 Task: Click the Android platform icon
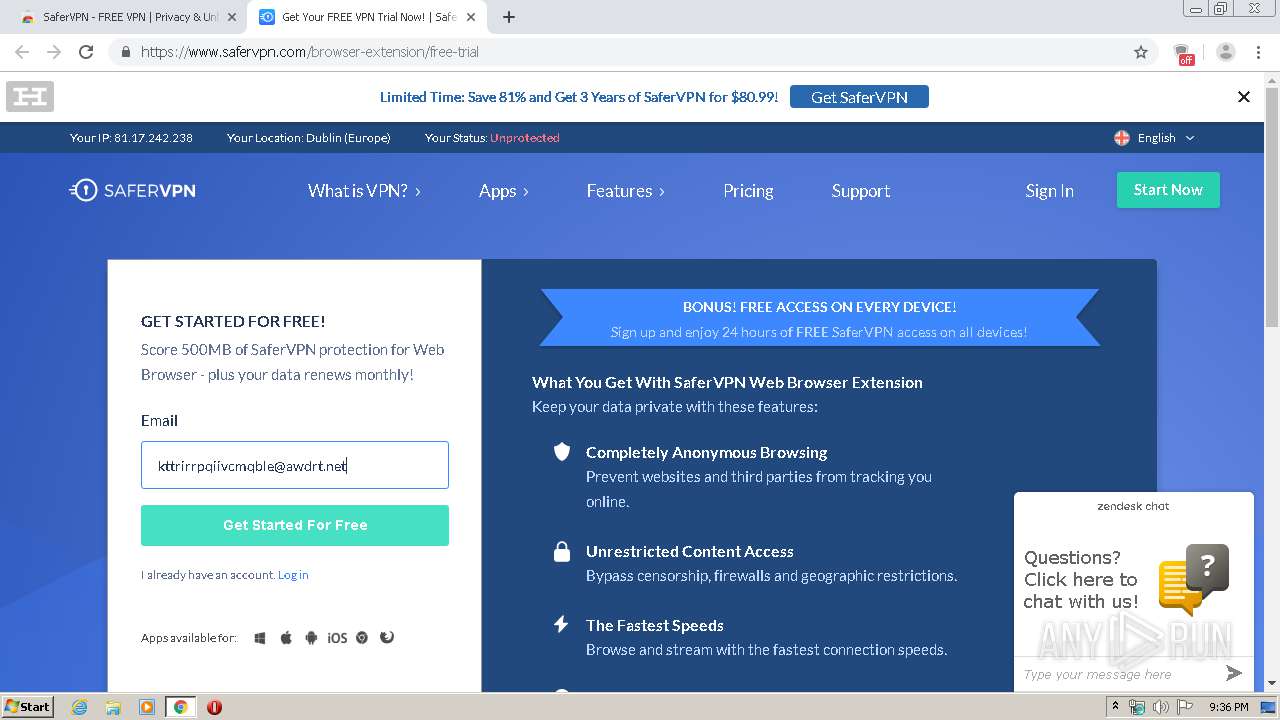point(311,638)
